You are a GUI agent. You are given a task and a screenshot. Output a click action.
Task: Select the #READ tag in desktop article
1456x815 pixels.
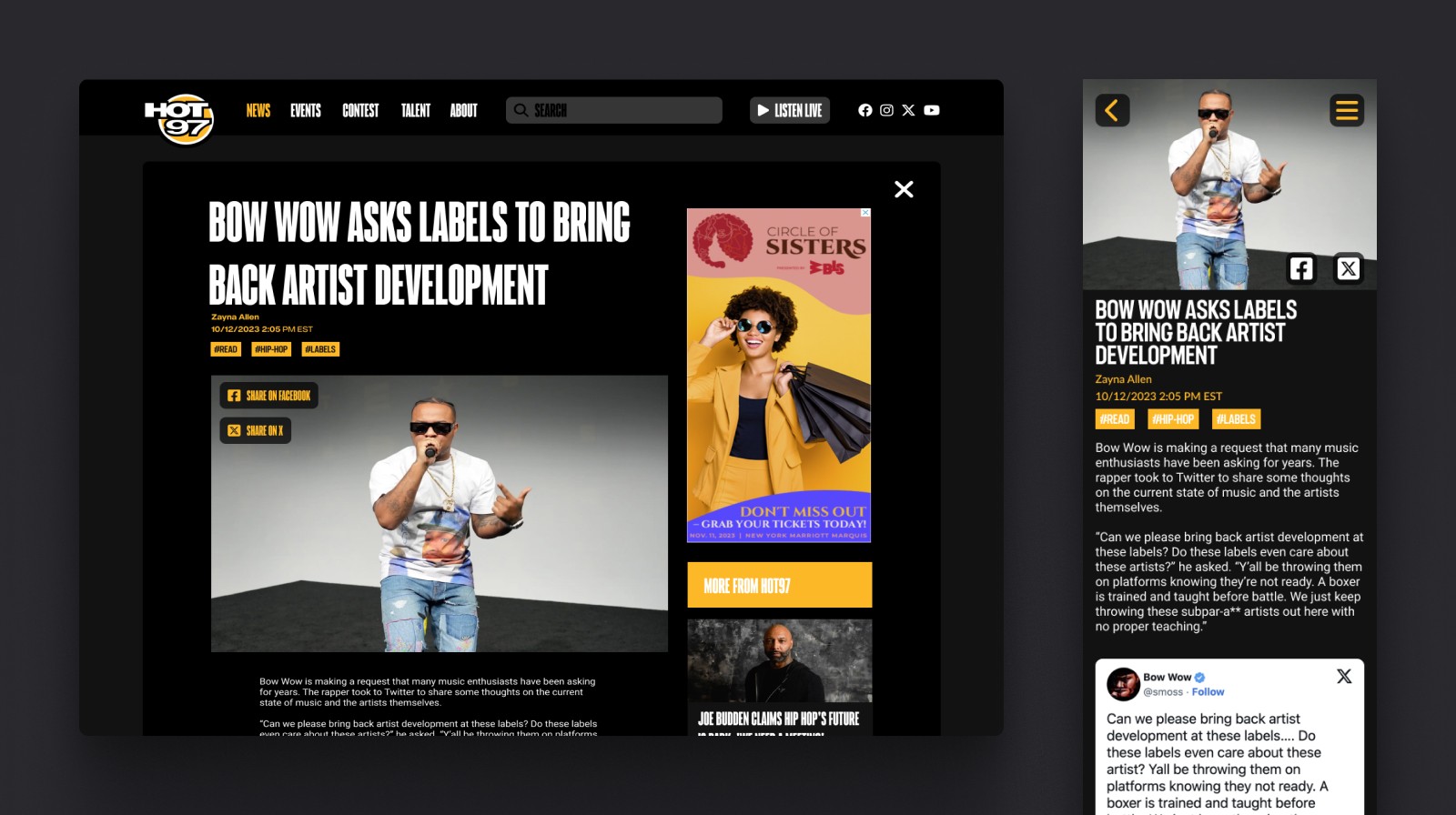coord(226,349)
